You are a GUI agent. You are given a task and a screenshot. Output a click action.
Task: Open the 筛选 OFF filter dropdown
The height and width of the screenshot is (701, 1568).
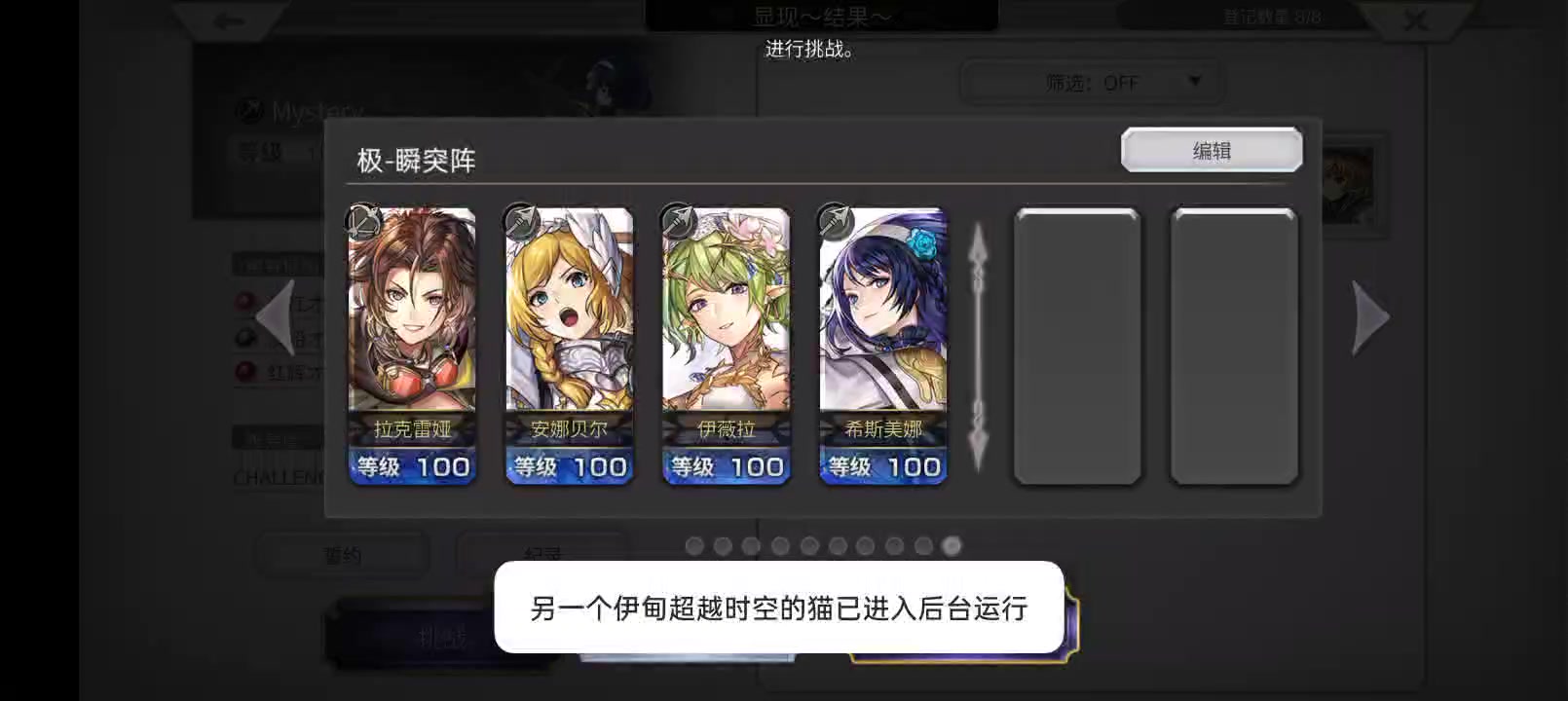(x=1092, y=83)
